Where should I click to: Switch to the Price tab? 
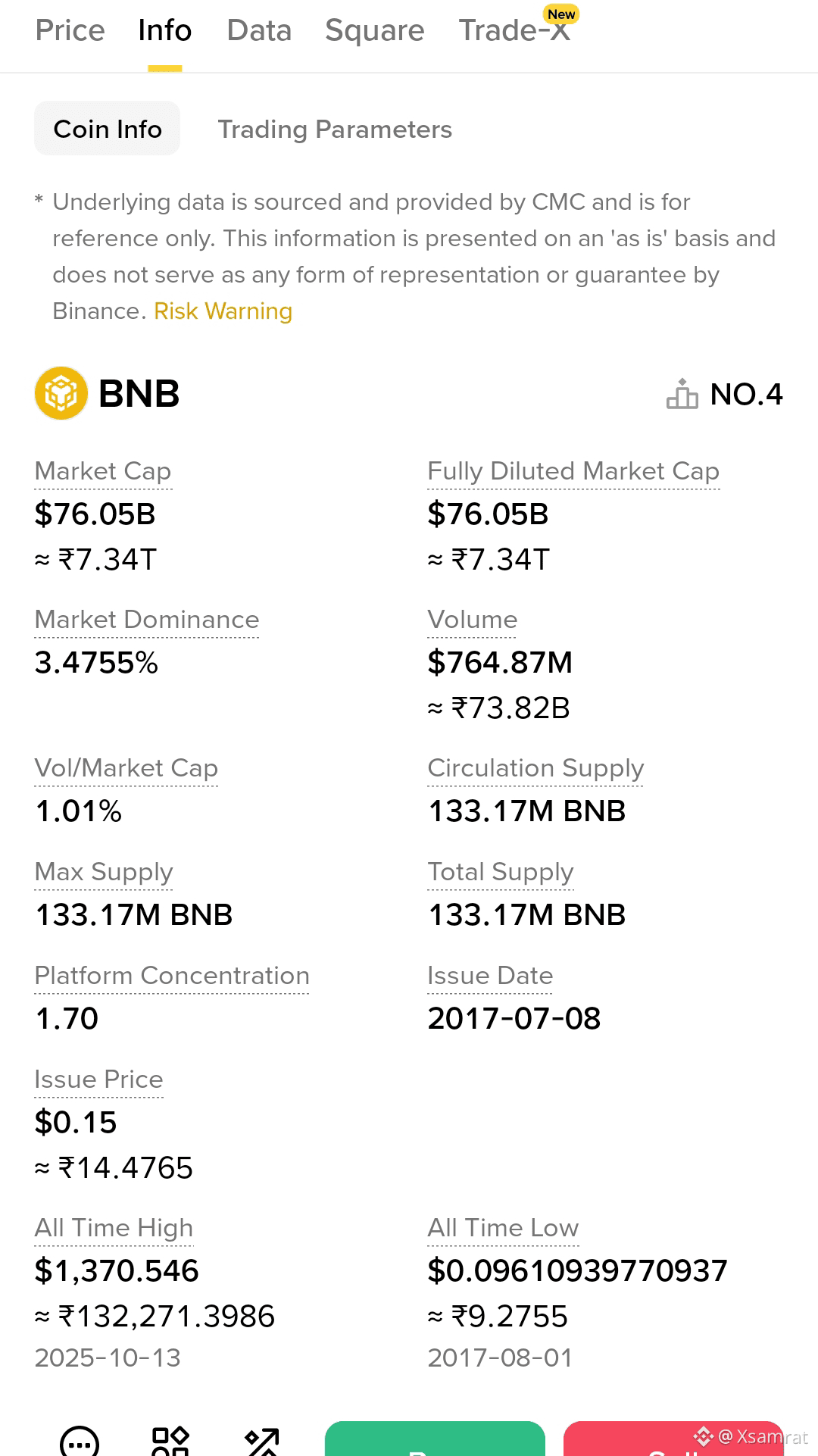pos(70,31)
